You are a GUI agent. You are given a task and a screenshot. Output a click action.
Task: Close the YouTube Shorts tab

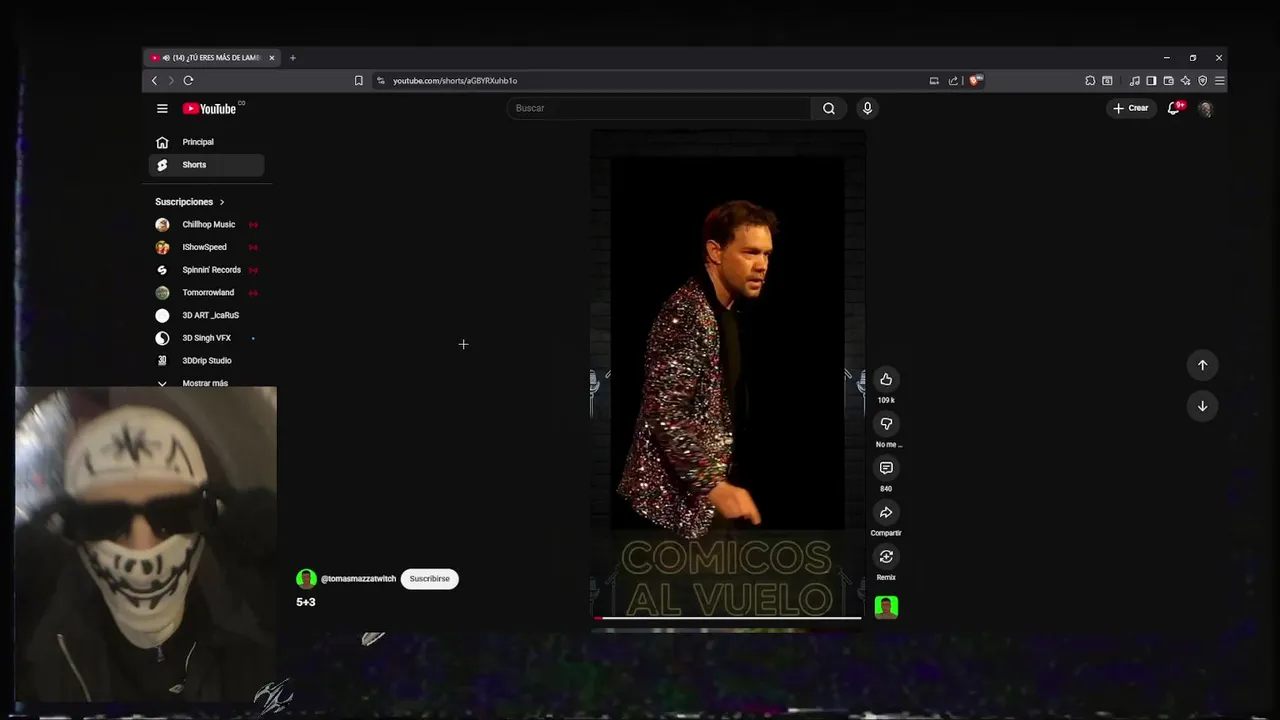[x=271, y=58]
